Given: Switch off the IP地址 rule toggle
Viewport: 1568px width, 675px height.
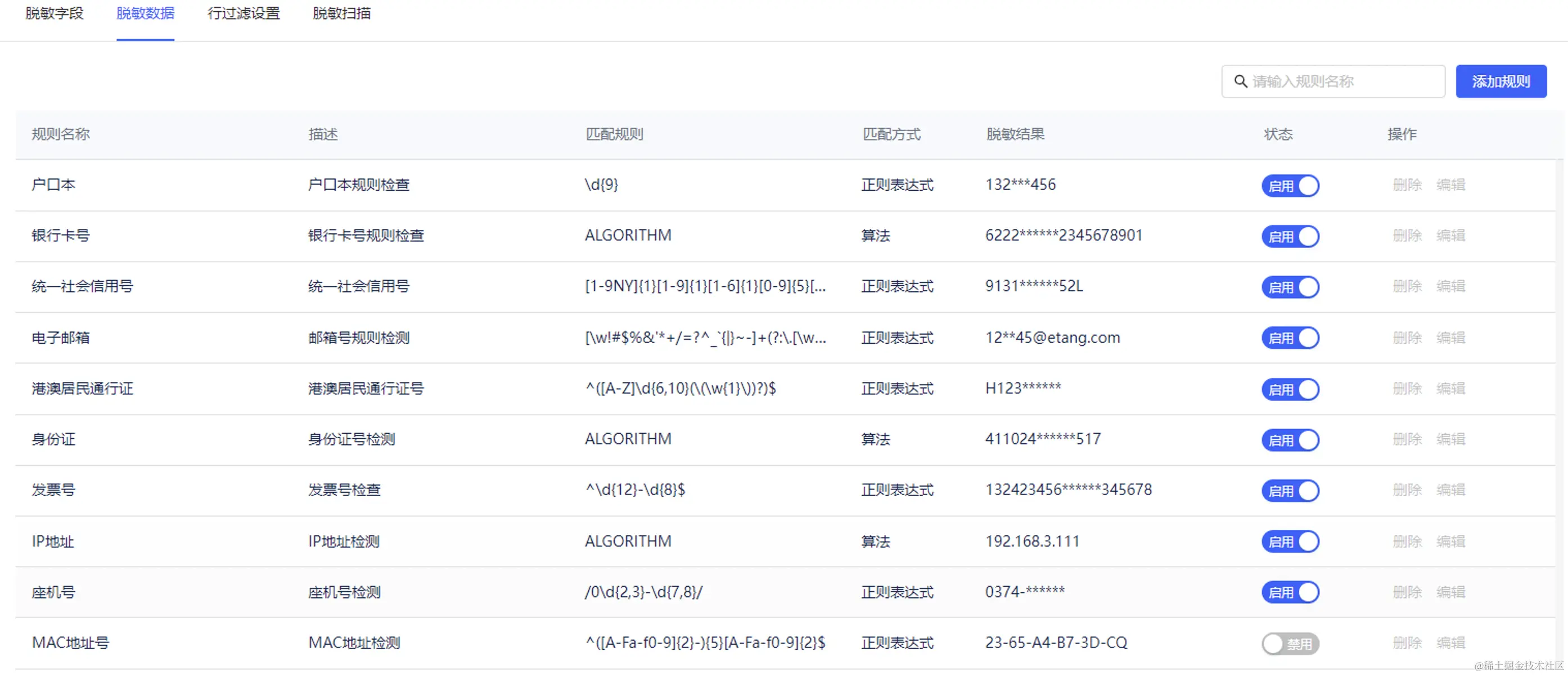Looking at the screenshot, I should [x=1290, y=542].
